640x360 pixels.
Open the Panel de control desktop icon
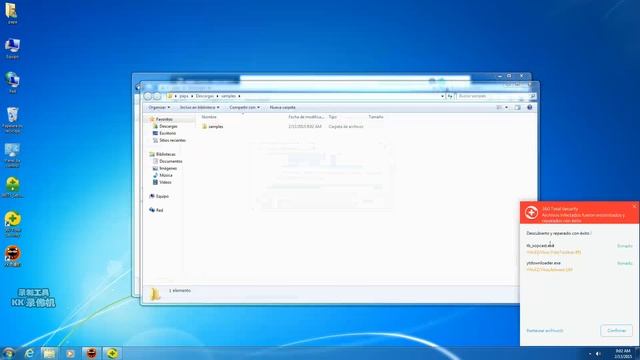point(12,155)
